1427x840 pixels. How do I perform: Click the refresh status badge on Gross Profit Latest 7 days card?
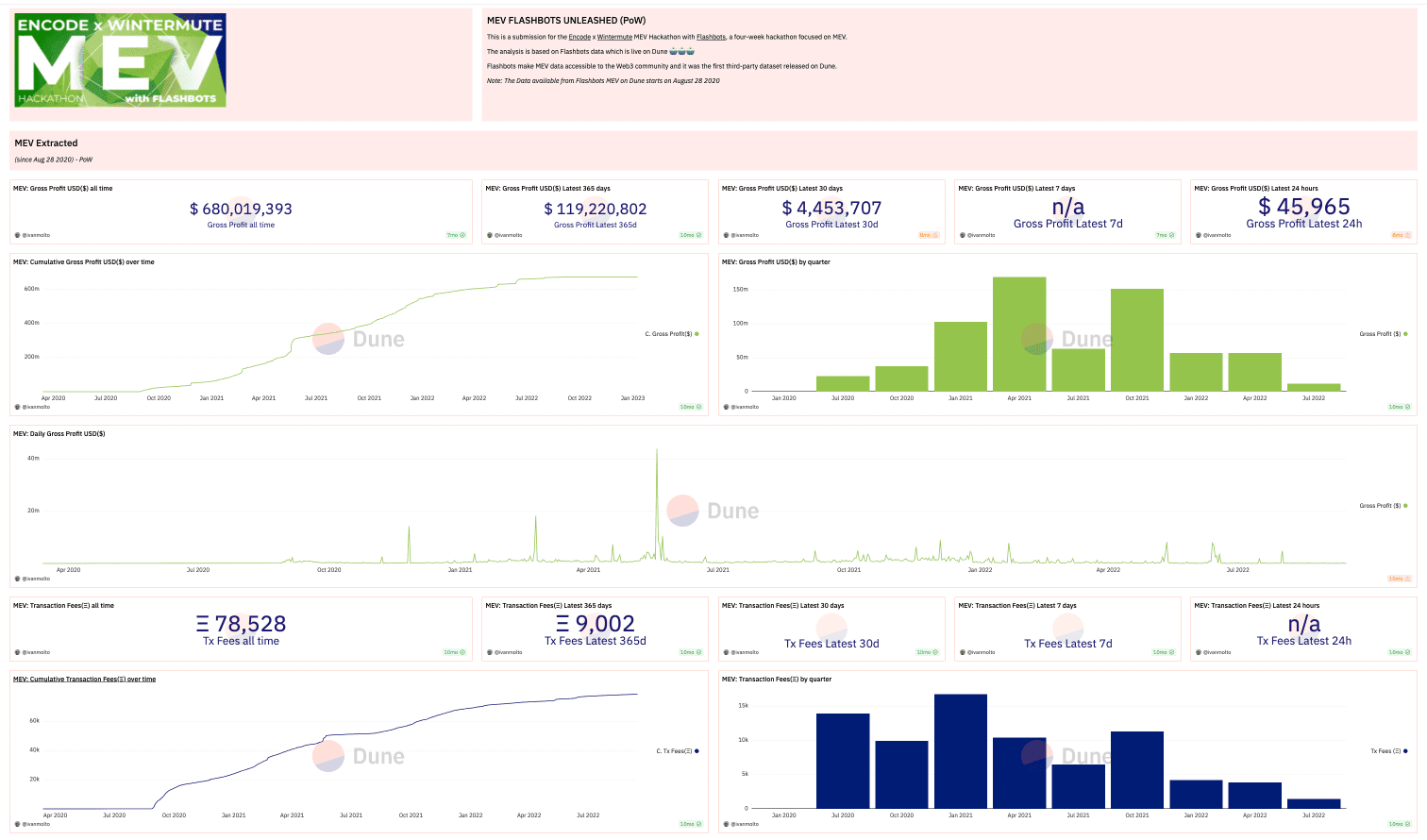point(1166,235)
